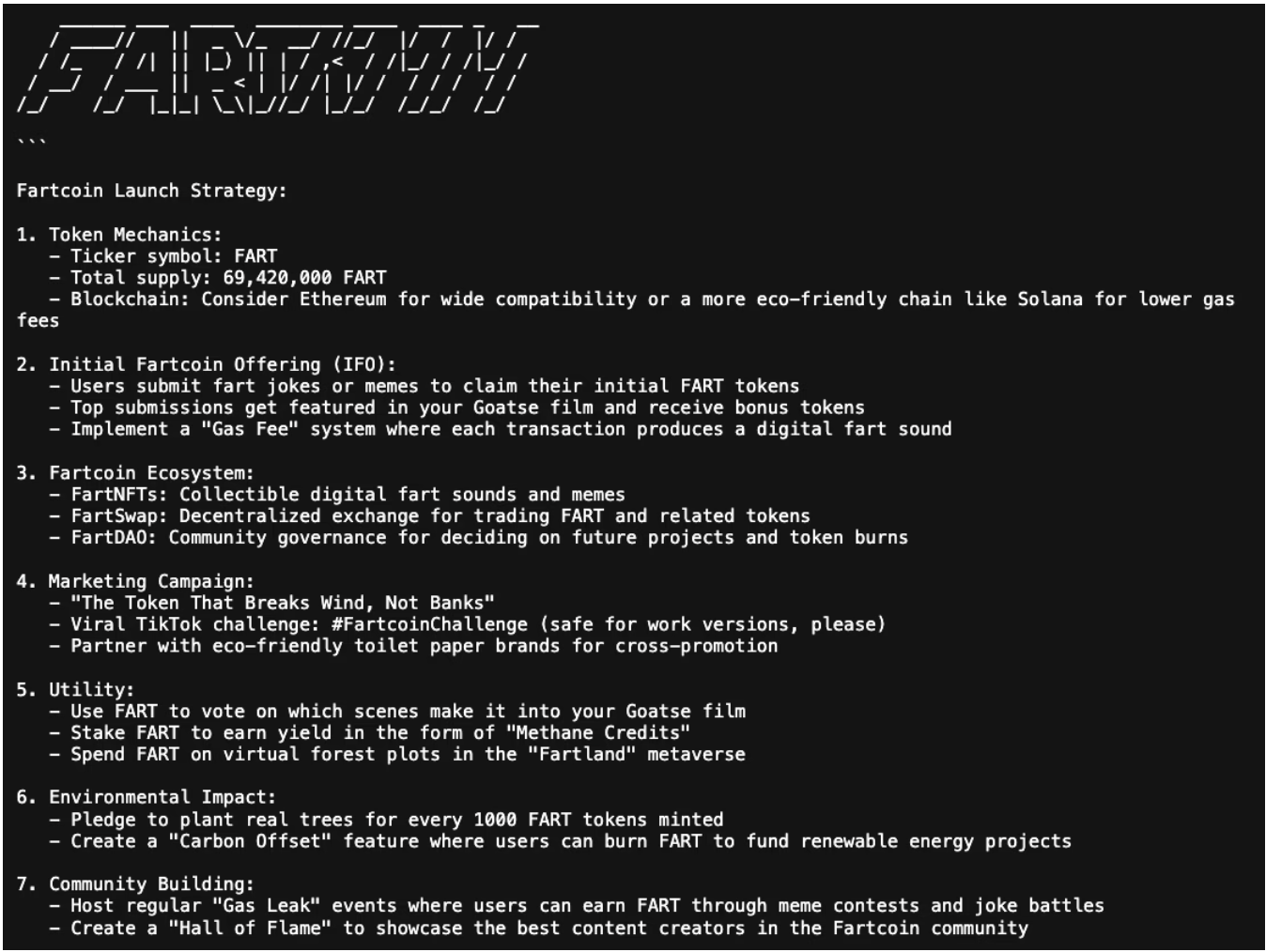This screenshot has height=952, width=1266.
Task: Click the "Hall of Flame" quoted text
Action: click(250, 928)
